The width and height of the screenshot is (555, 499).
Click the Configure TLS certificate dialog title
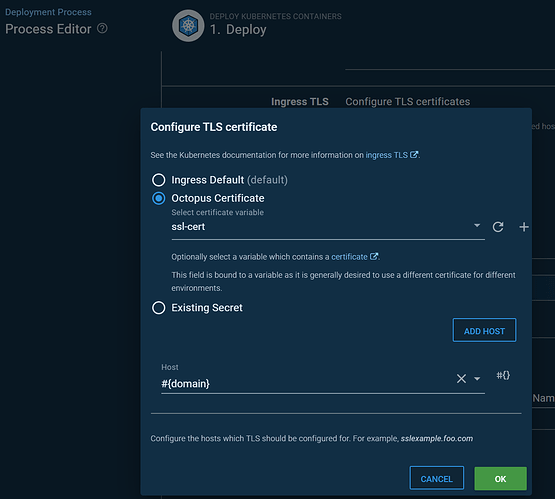(x=214, y=127)
